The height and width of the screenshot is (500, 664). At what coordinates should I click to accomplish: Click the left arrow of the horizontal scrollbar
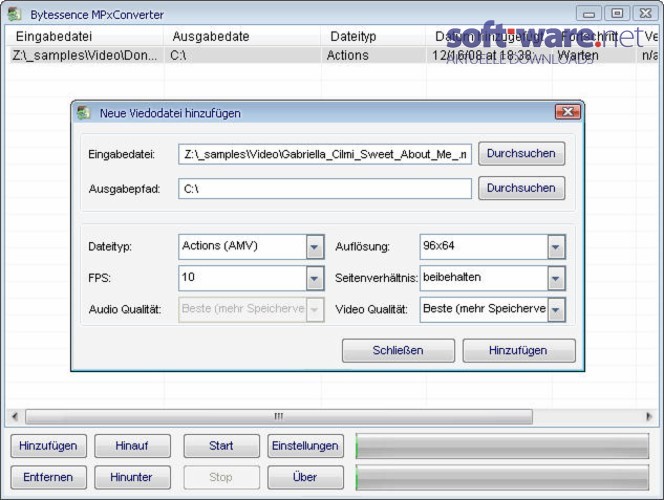(15, 416)
